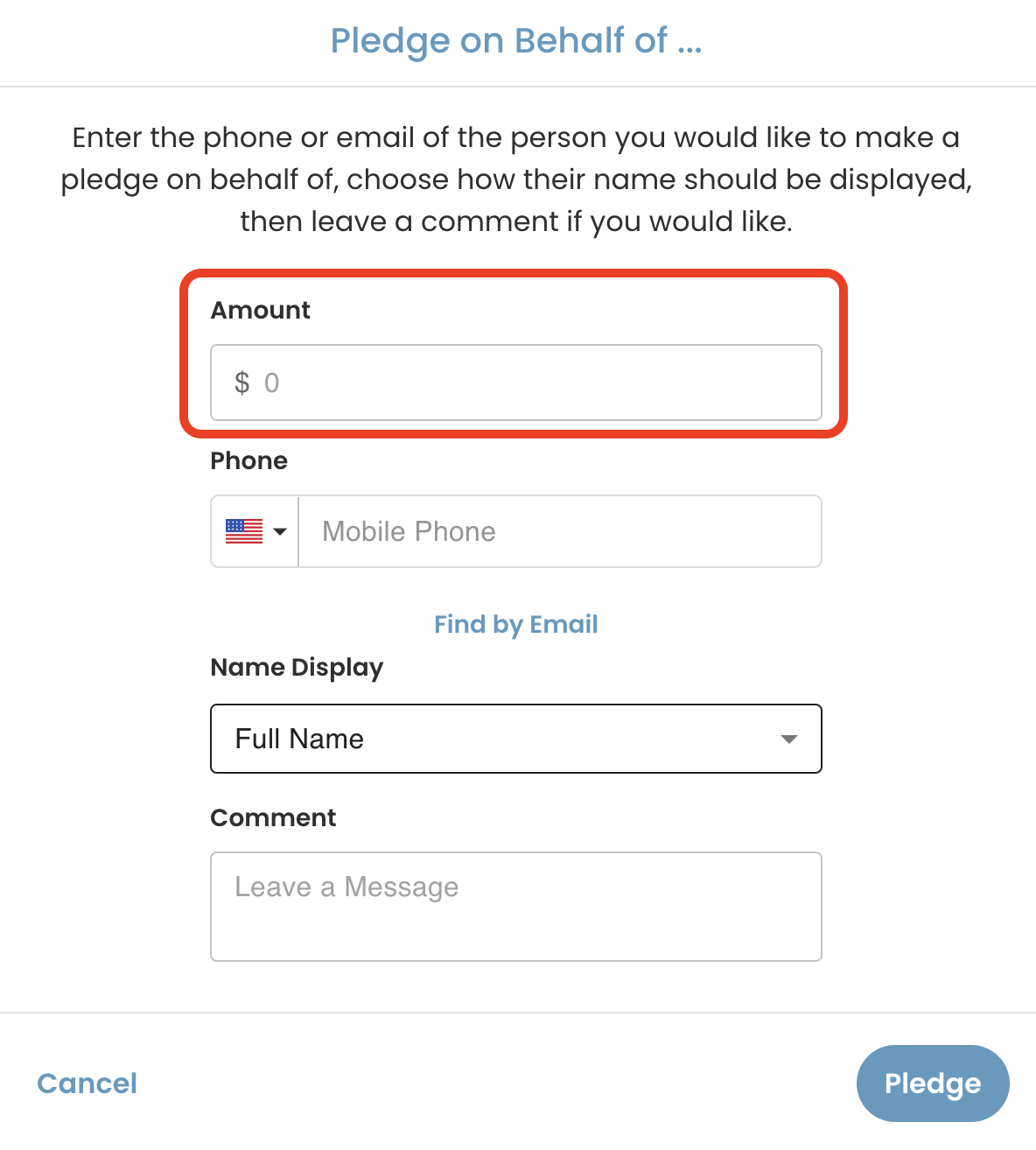Select the Full Name combo box
Viewport: 1036px width, 1150px height.
pos(516,739)
